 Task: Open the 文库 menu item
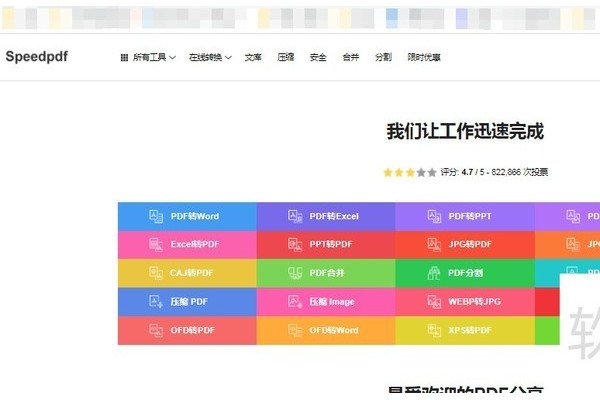(253, 57)
